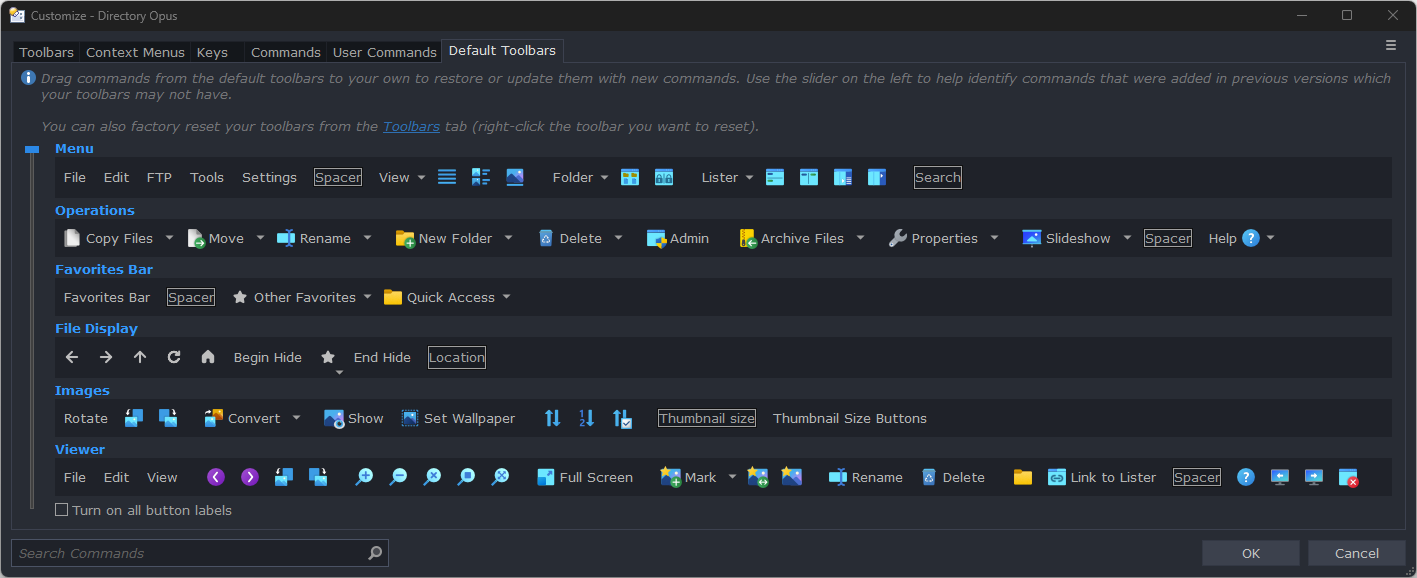Click the Set Wallpaper icon

[x=410, y=418]
